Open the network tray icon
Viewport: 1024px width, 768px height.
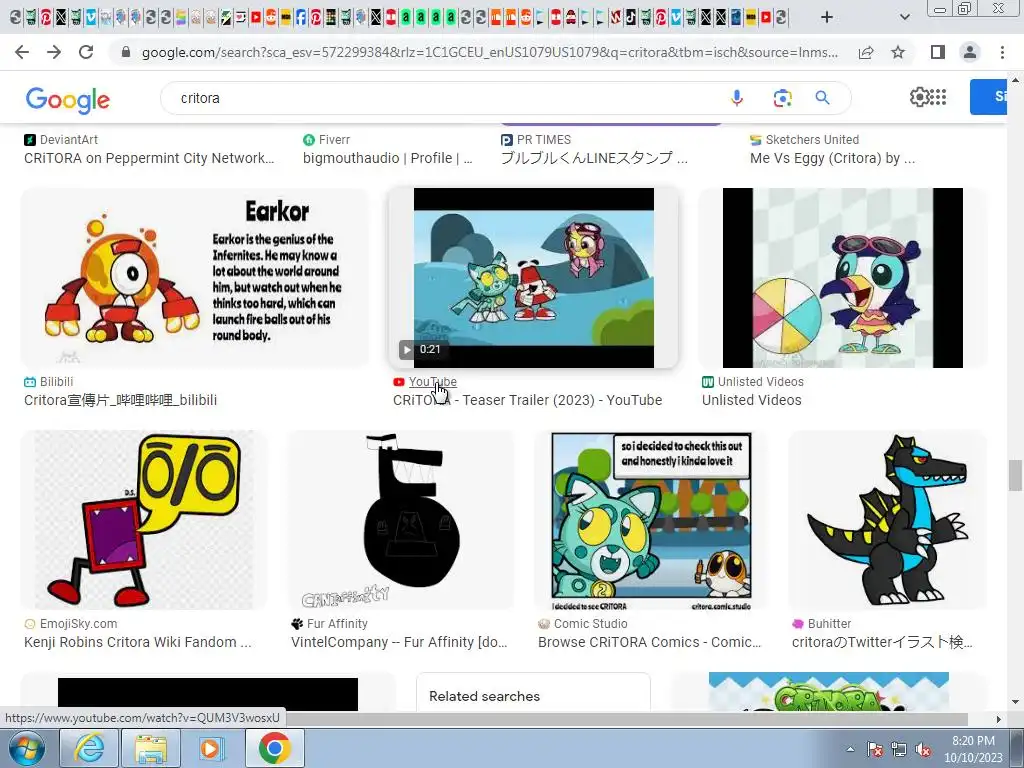pos(899,749)
